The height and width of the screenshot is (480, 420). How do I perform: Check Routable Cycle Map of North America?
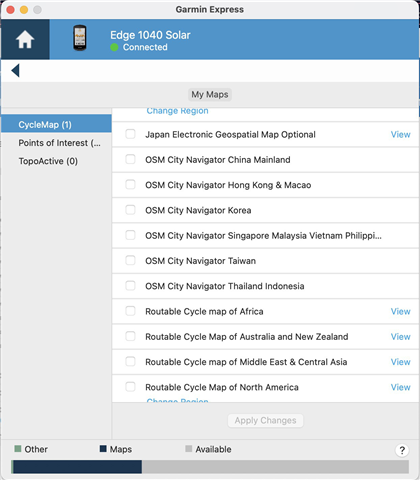pyautogui.click(x=130, y=387)
